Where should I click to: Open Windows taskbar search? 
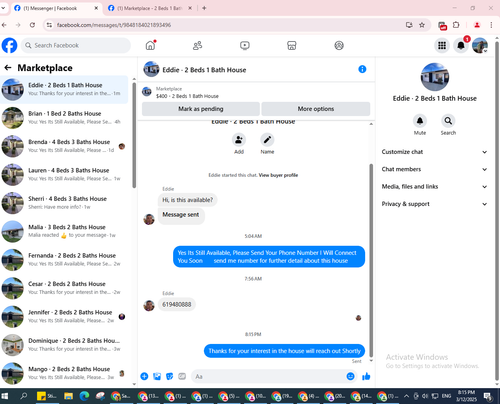(x=24, y=396)
